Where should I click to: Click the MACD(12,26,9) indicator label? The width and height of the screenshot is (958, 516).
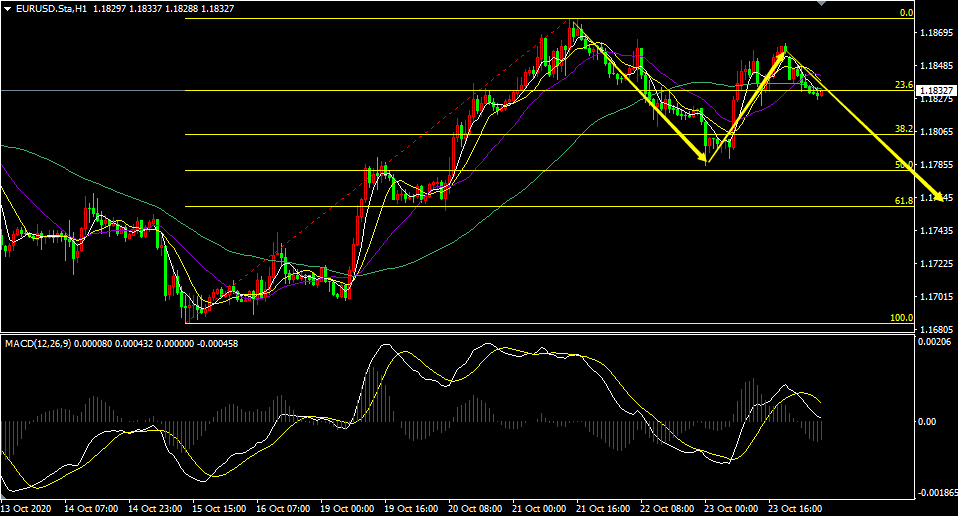pos(38,344)
